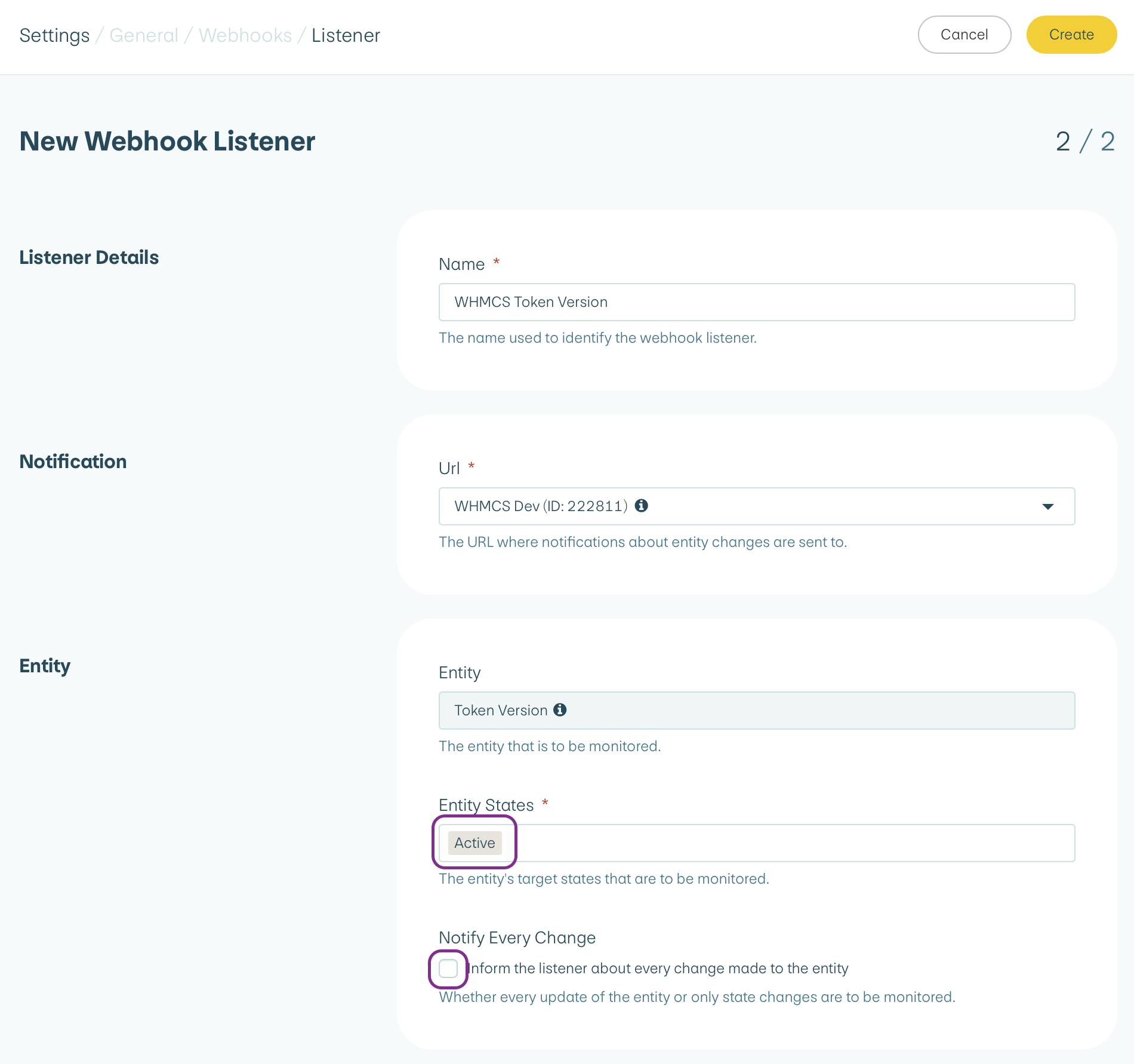Viewport: 1134px width, 1064px height.
Task: Click the New Webhook Listener heading
Action: pyautogui.click(x=167, y=141)
